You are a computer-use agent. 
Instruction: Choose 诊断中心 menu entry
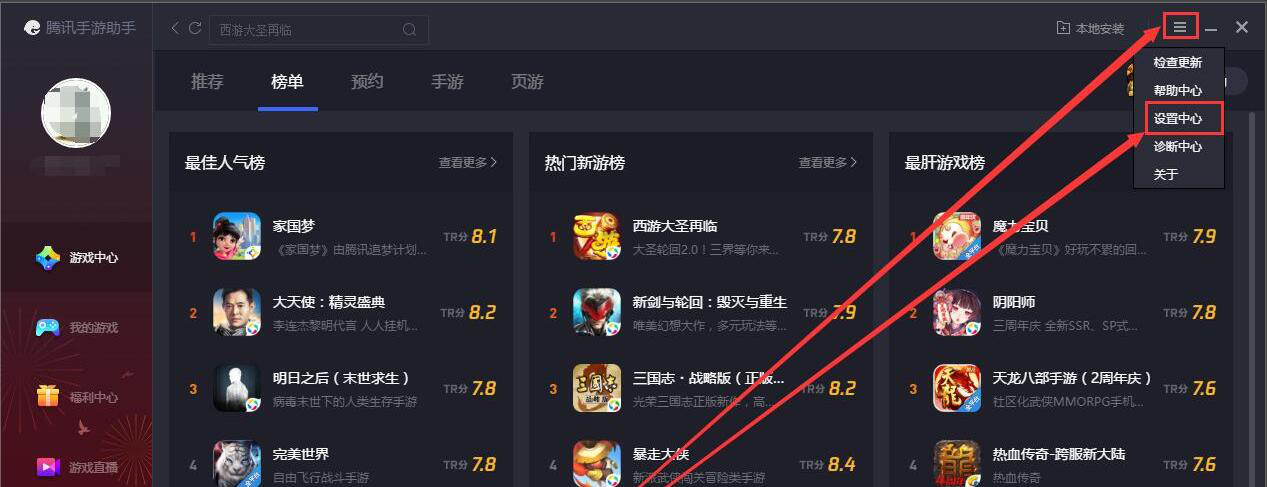[1178, 146]
